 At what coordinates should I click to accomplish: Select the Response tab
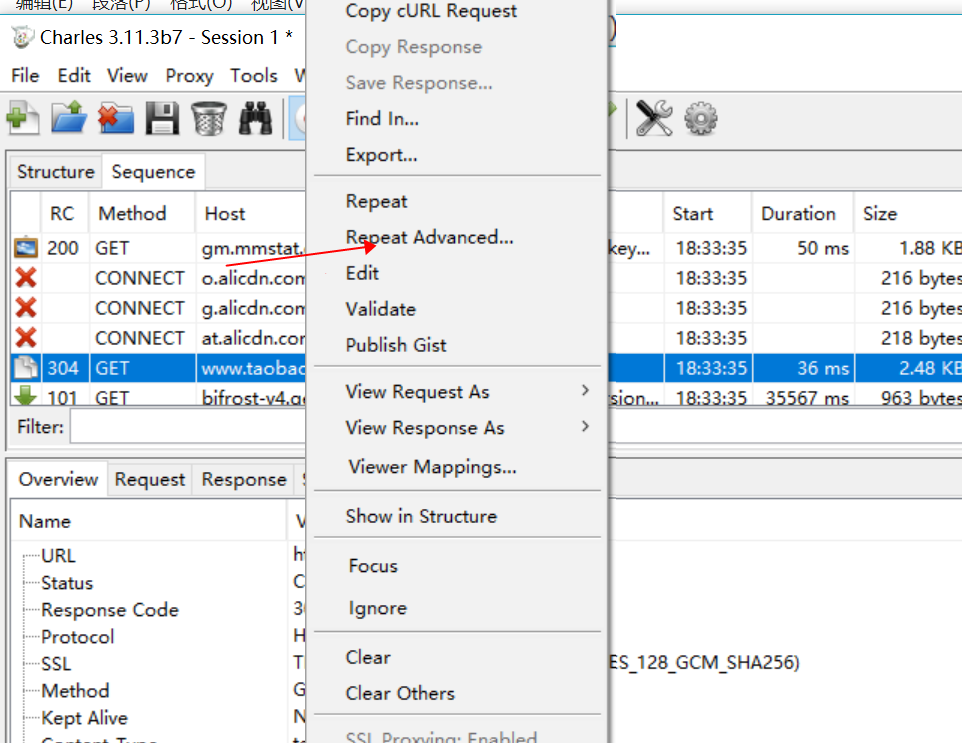pyautogui.click(x=244, y=479)
